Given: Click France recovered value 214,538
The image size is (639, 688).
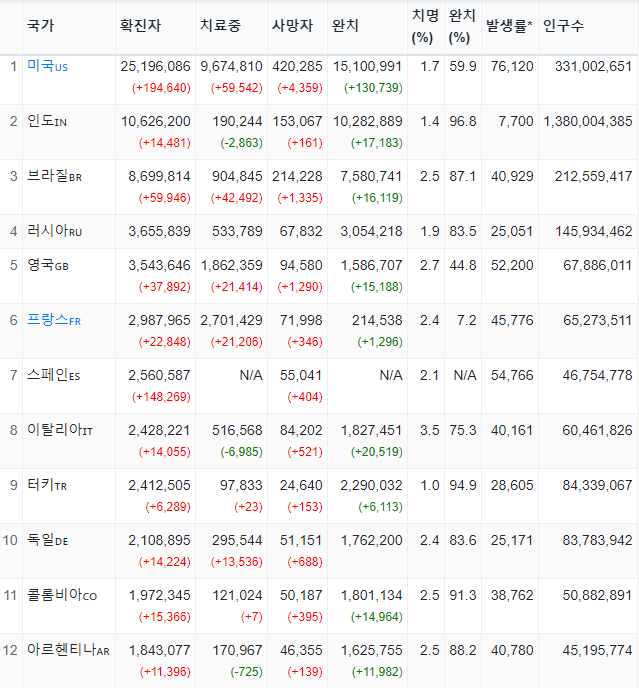Looking at the screenshot, I should [x=377, y=320].
